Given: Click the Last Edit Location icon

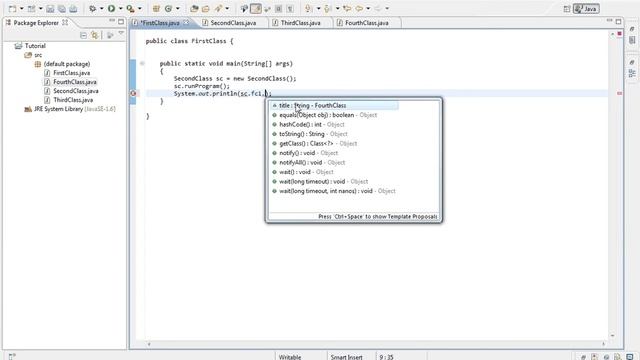Looking at the screenshot, I should [347, 9].
